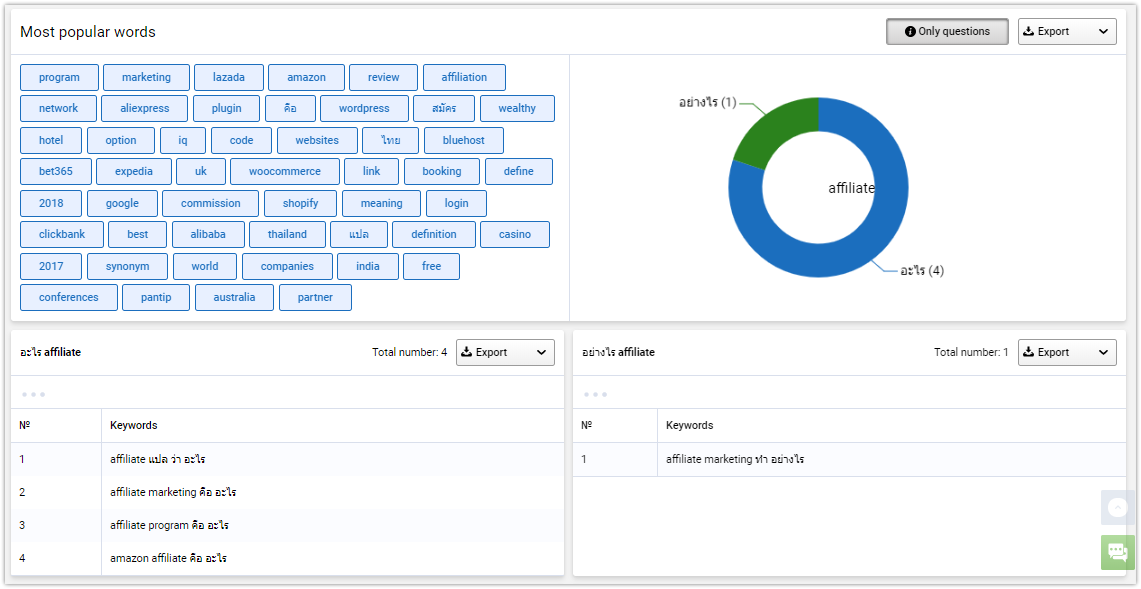Open Export dropdown for อะไร affiliate table
1141x589 pixels.
[505, 352]
